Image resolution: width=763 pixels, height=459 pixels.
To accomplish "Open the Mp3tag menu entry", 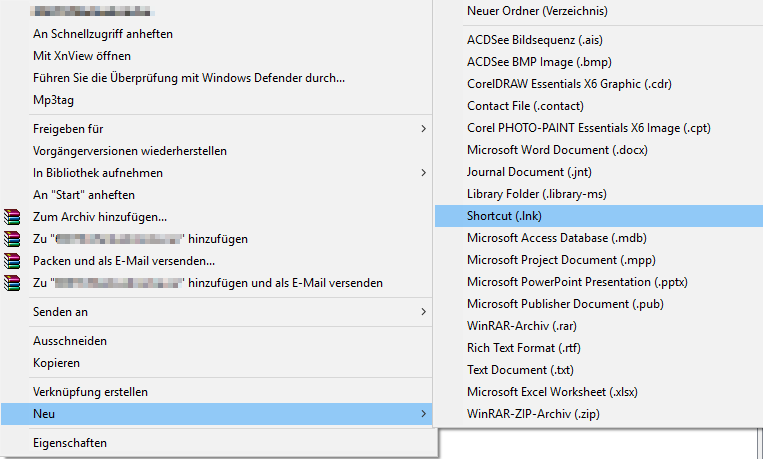I will (x=53, y=100).
